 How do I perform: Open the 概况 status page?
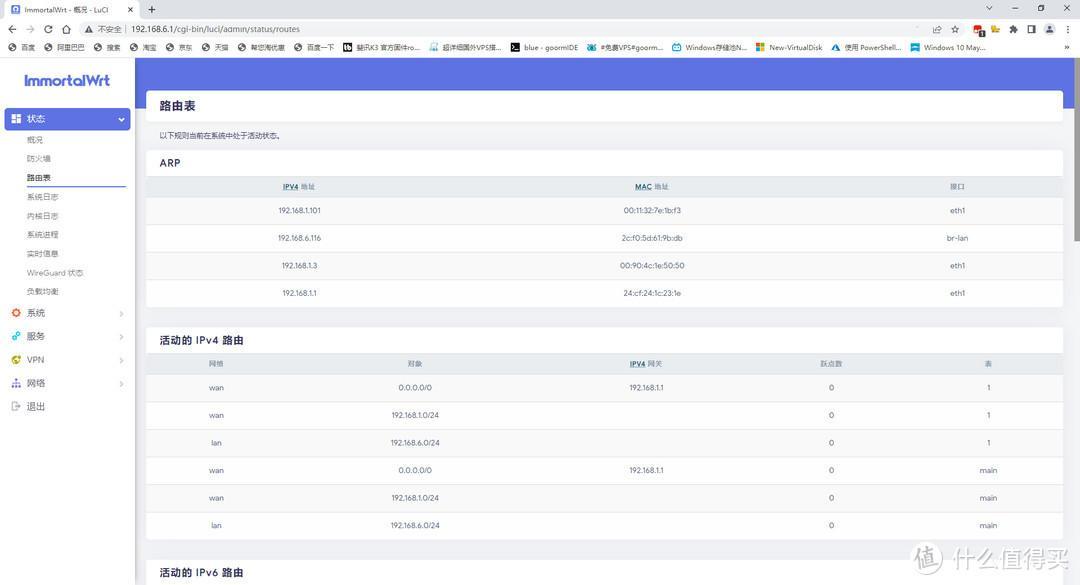(x=34, y=140)
